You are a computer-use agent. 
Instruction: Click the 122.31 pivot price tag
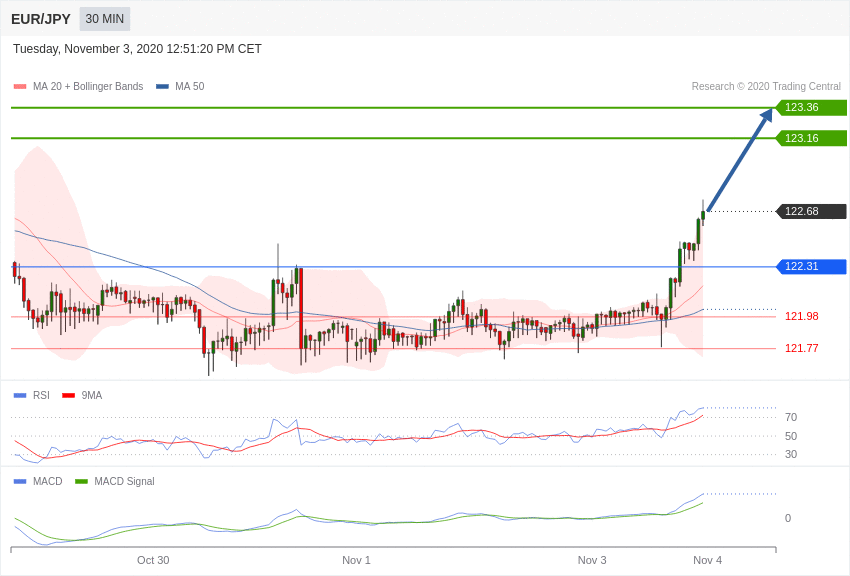point(812,267)
